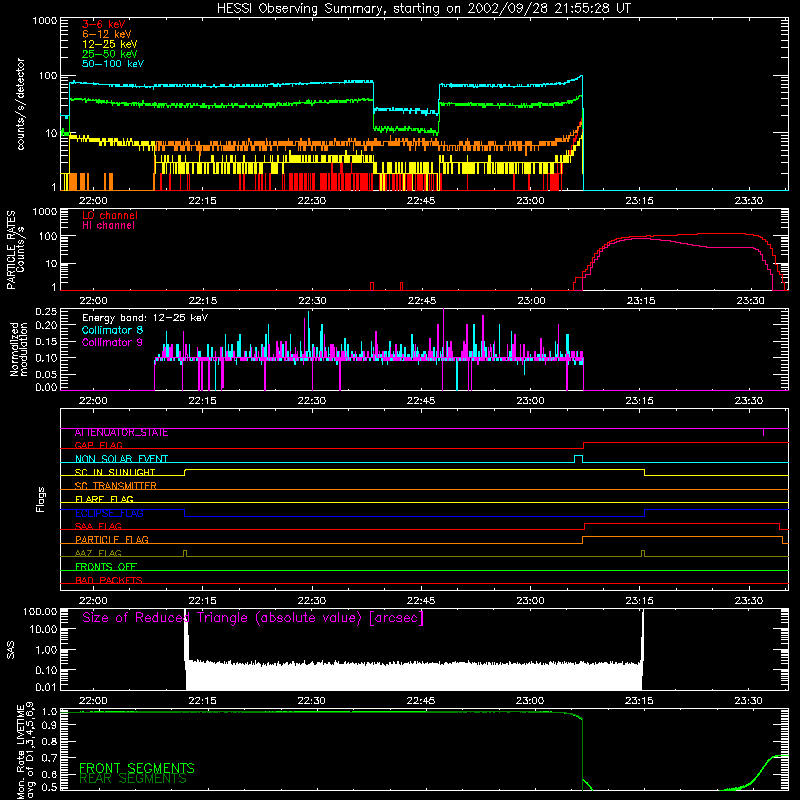Image resolution: width=800 pixels, height=800 pixels.
Task: Click the SC_TRANSMITTER flag label
Action: [116, 486]
